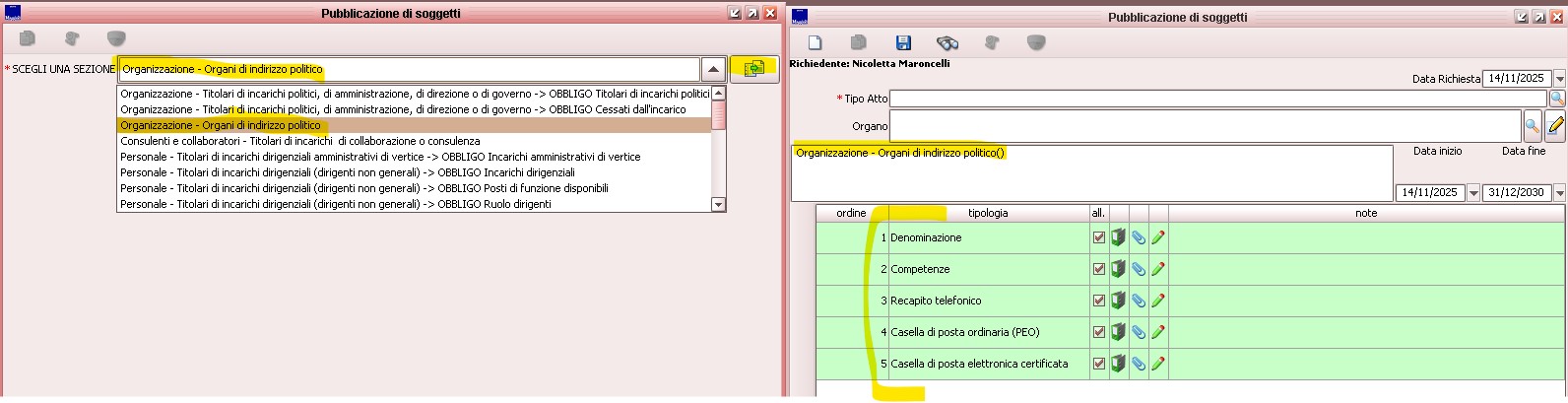Uncheck the all. checkbox for Denominazione

point(1099,237)
